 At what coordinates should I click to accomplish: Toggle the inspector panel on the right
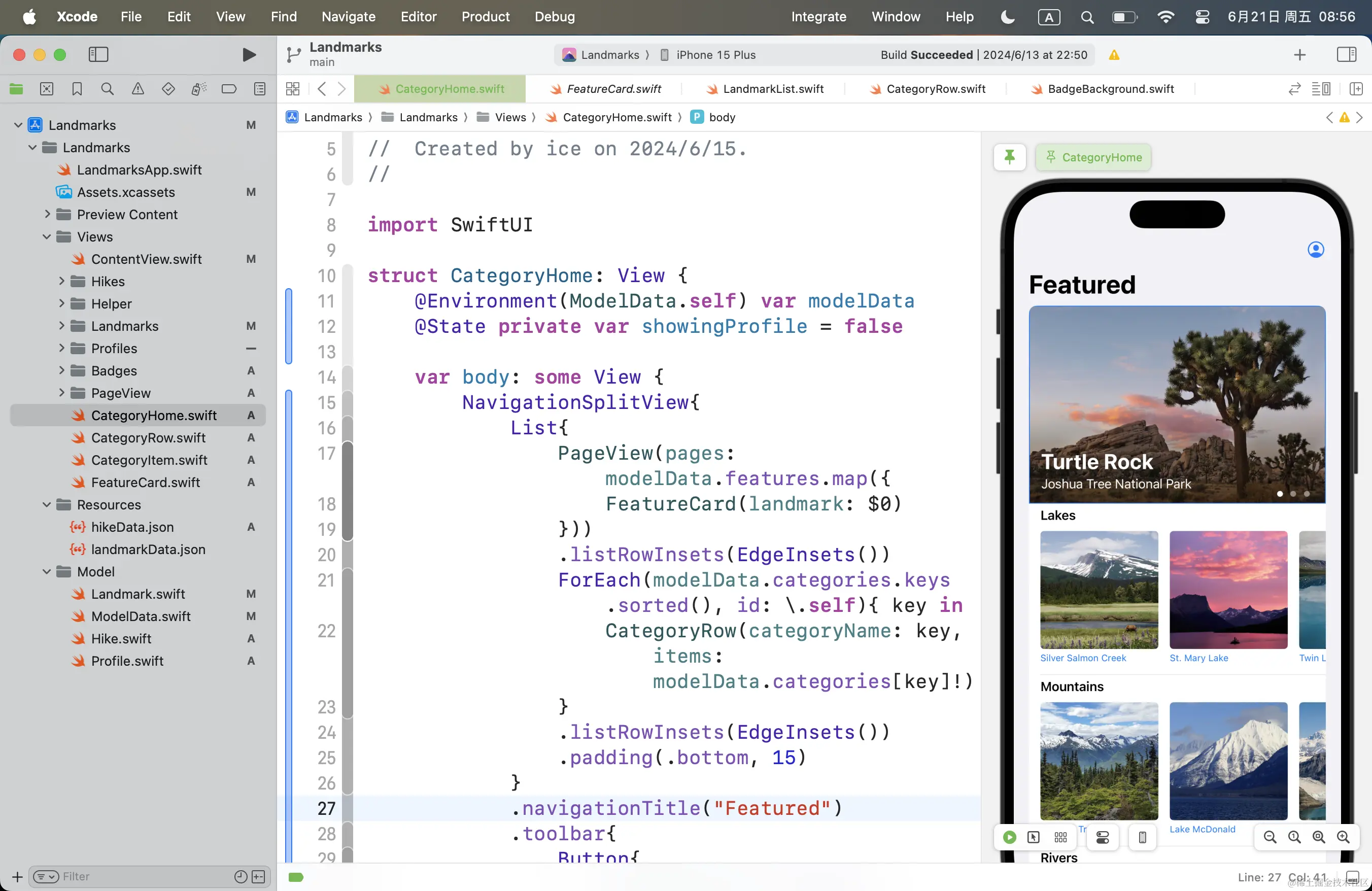coord(1346,55)
